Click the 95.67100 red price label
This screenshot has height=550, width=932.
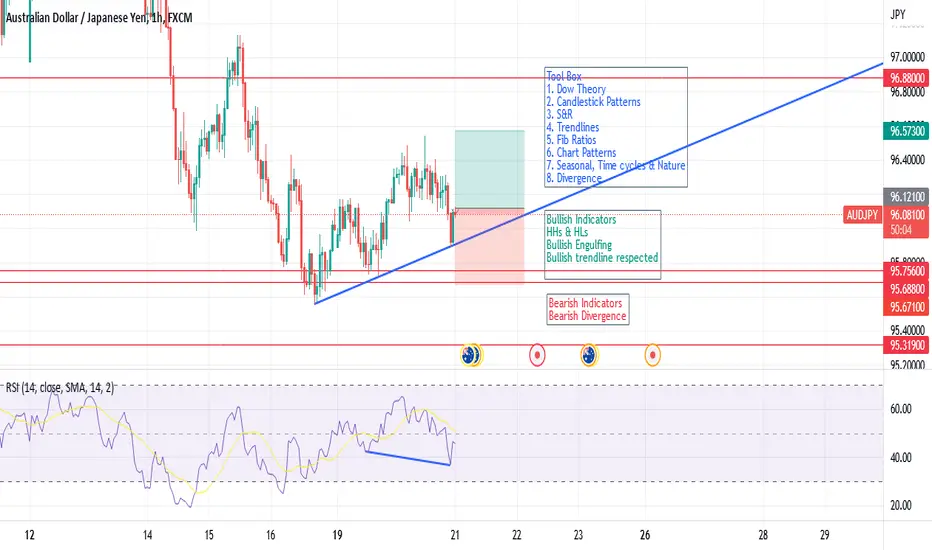[x=906, y=307]
